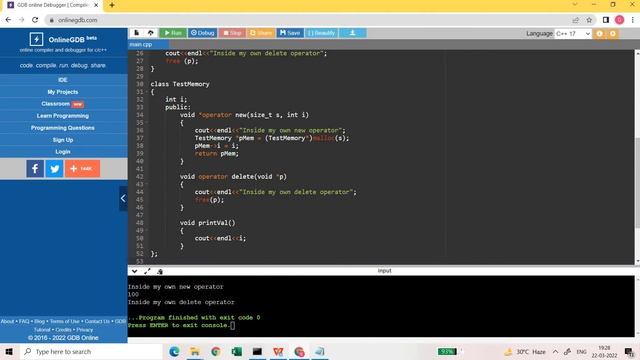This screenshot has height=360, width=640.
Task: Click the orange plus share counter button
Action: (x=82, y=169)
